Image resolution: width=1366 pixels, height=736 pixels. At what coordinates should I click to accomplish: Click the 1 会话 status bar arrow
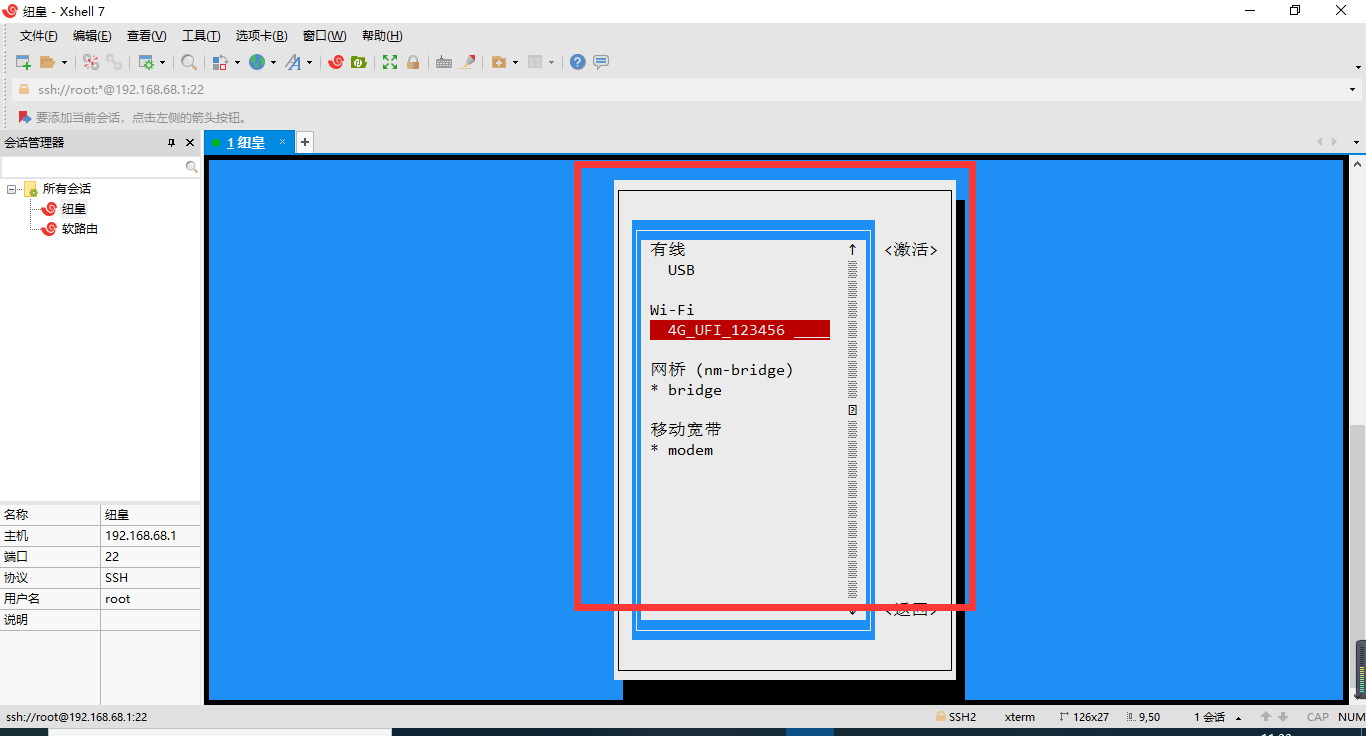[1239, 718]
